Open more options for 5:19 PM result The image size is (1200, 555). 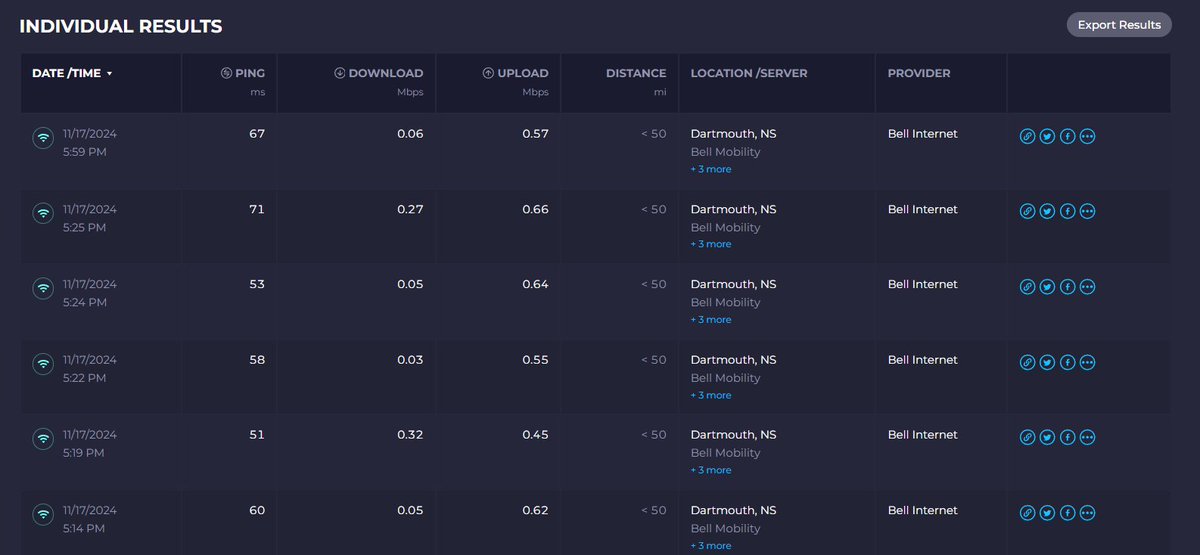pos(1088,437)
